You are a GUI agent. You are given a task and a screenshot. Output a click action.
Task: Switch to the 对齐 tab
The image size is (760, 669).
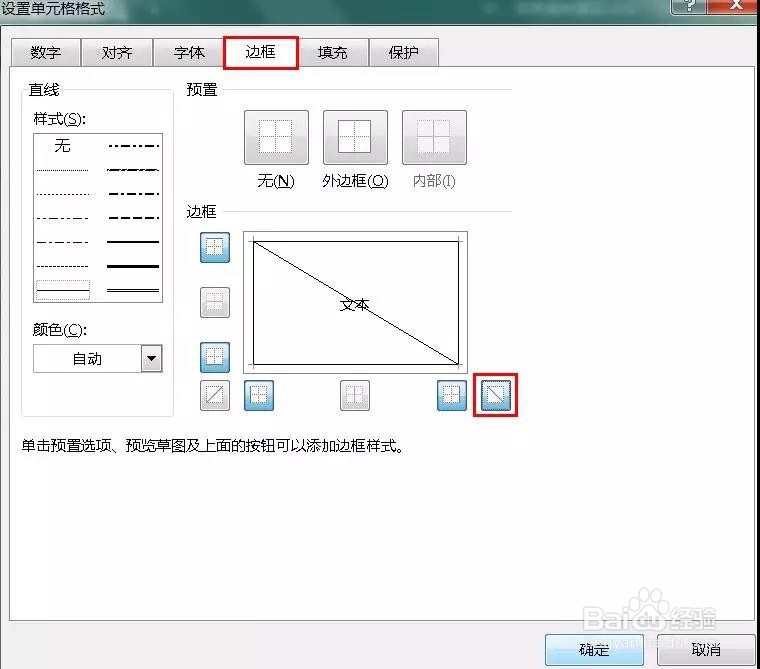coord(117,52)
